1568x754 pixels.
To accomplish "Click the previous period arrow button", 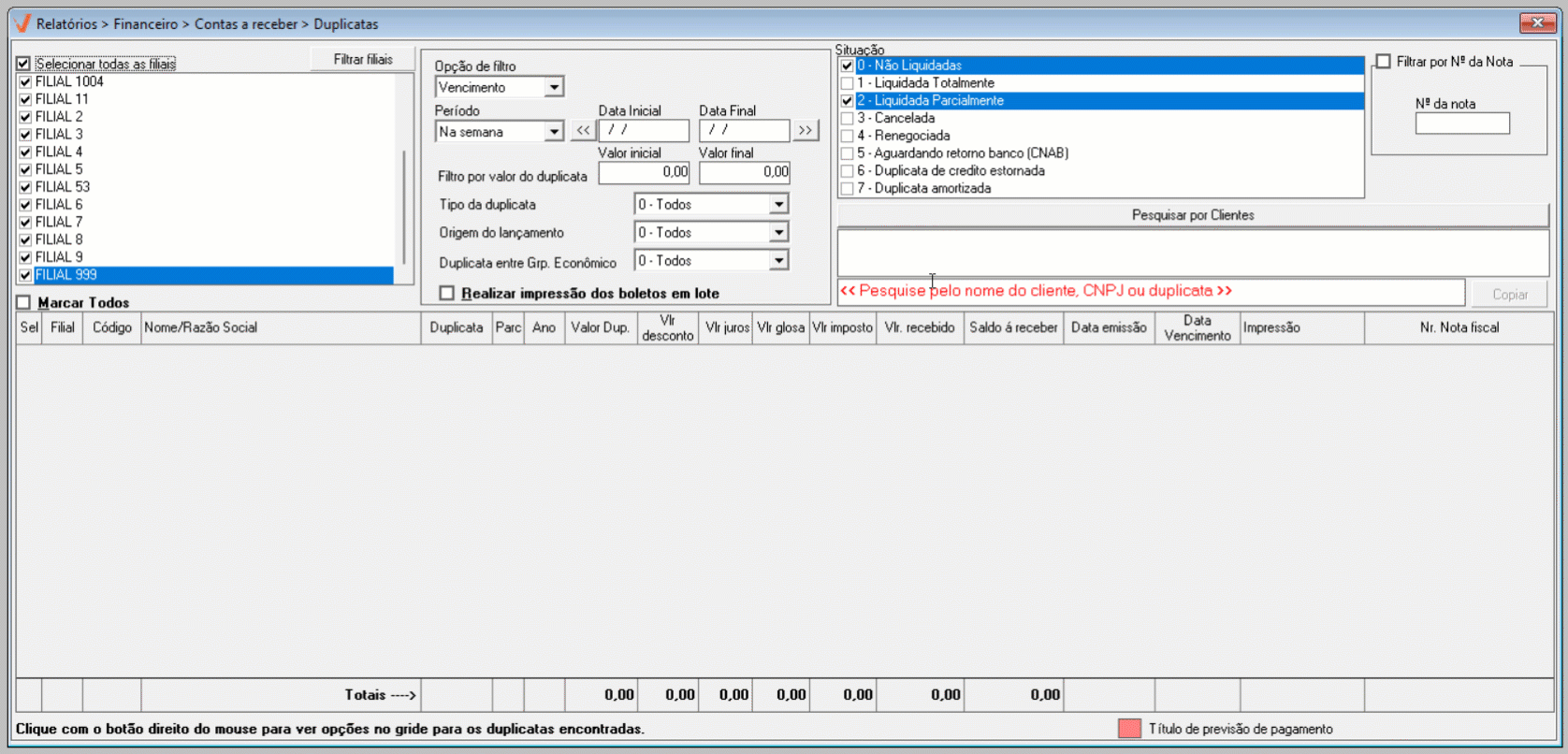I will coord(583,131).
